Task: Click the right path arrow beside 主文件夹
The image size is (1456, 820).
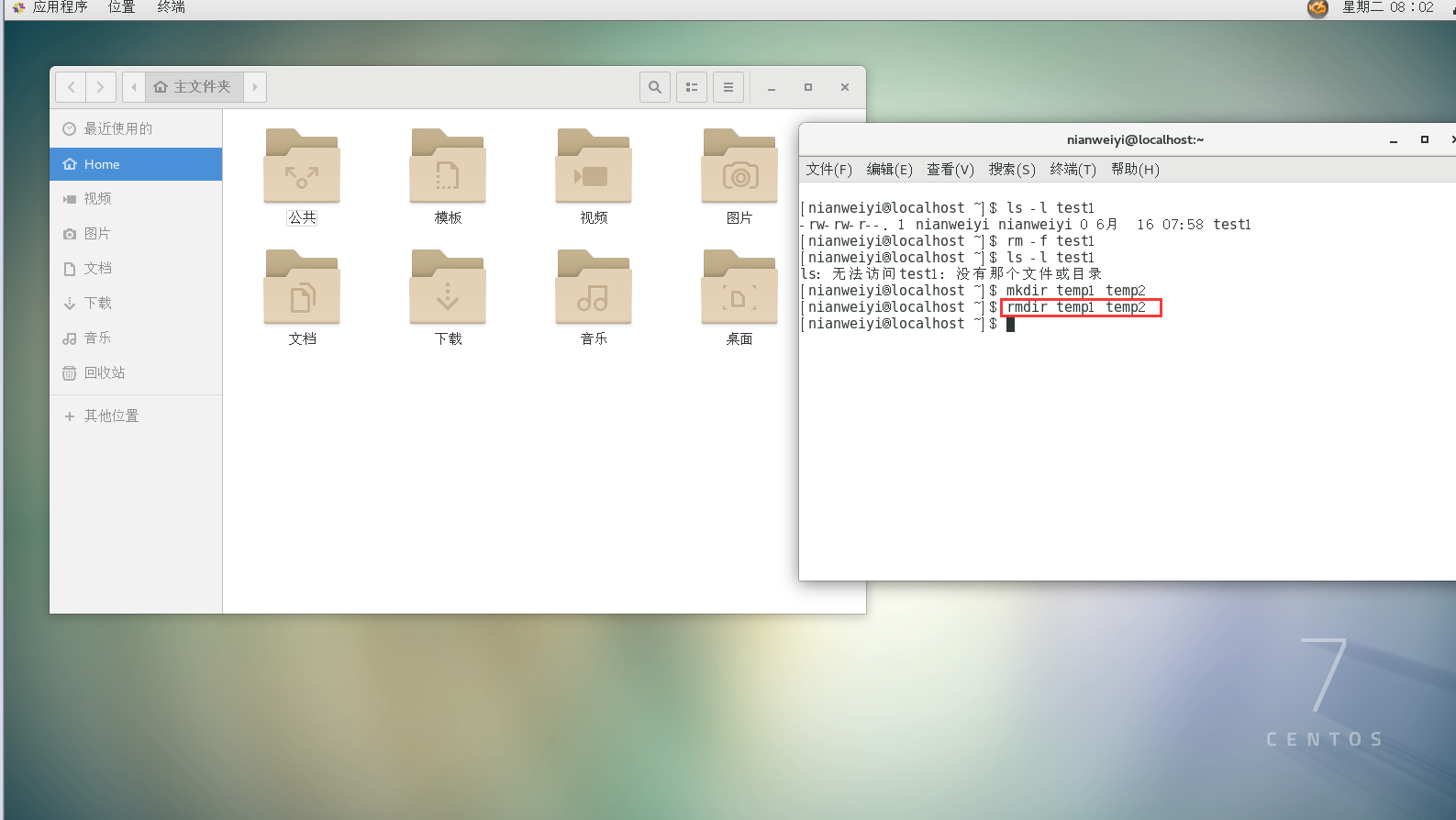Action: tap(255, 87)
